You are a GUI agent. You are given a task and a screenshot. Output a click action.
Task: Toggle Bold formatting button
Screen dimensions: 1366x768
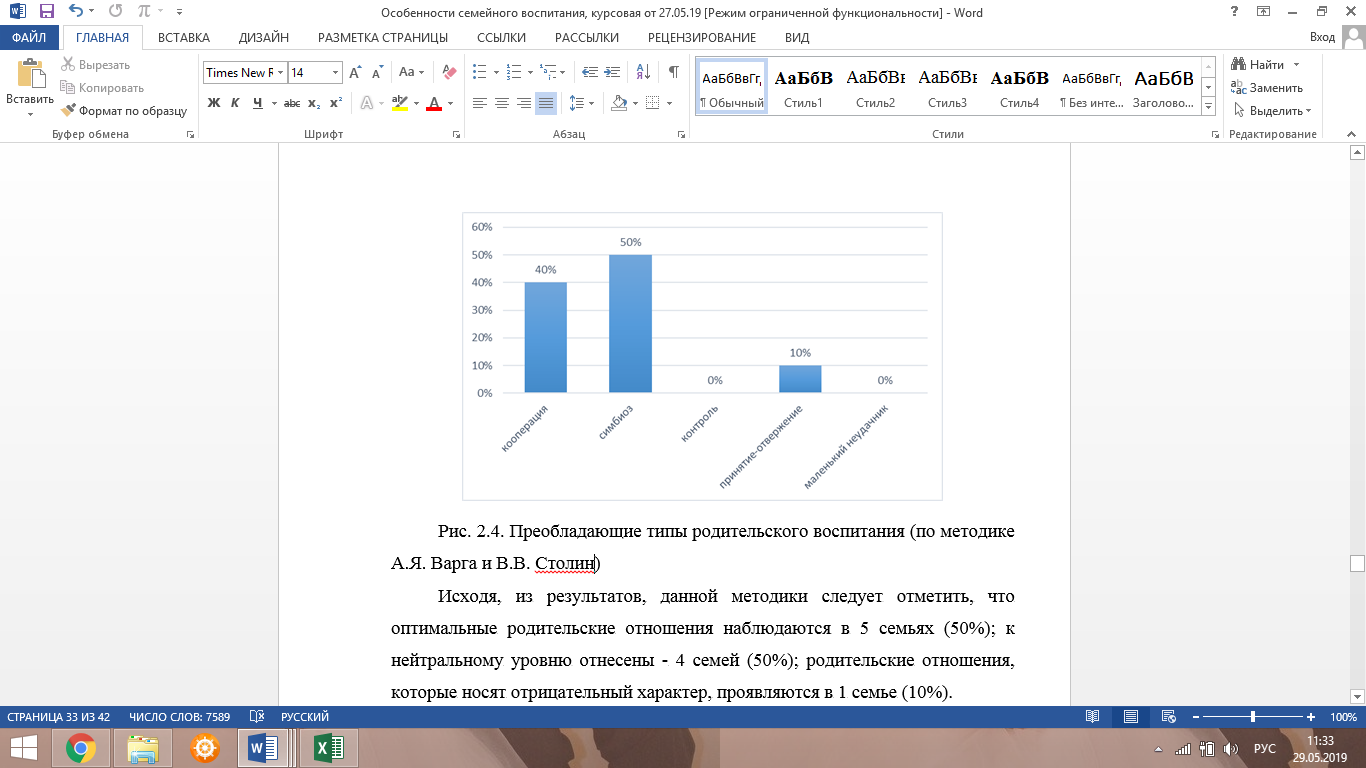(x=213, y=103)
